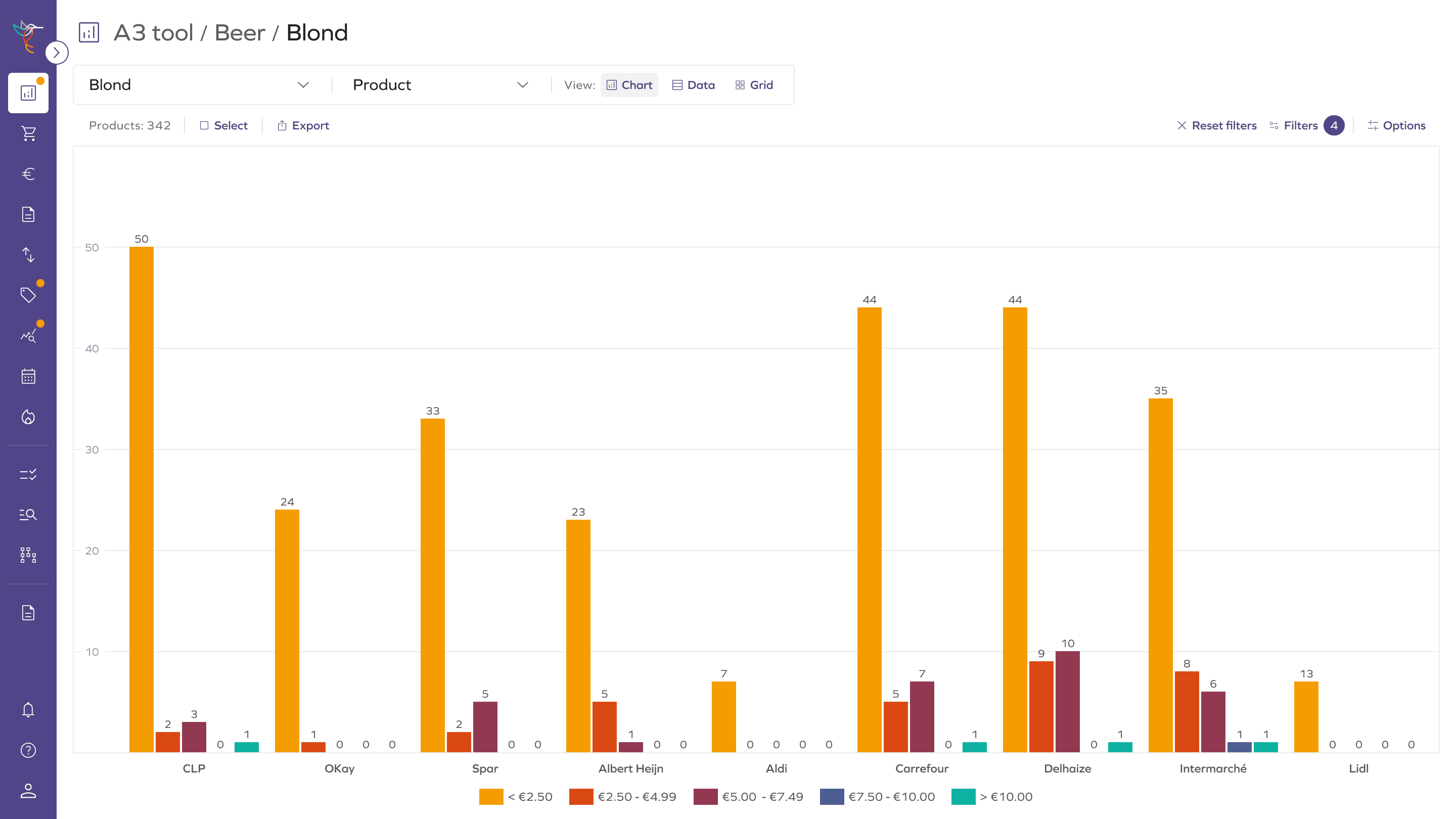Open the shopping cart sidebar icon

[x=28, y=133]
